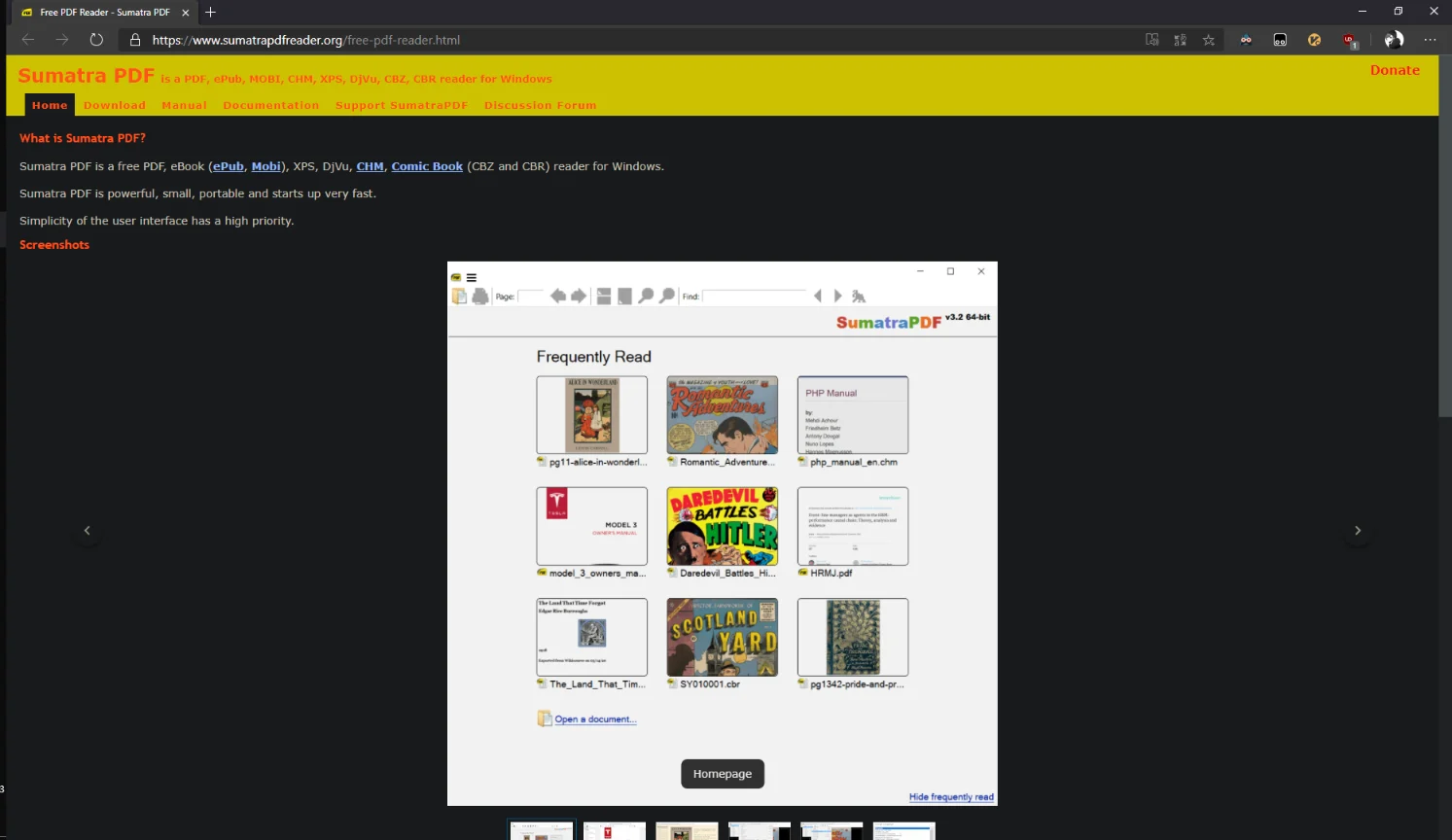Click the fit page icon in SumatraPDF toolbar
Viewport: 1452px width, 840px height.
click(624, 296)
